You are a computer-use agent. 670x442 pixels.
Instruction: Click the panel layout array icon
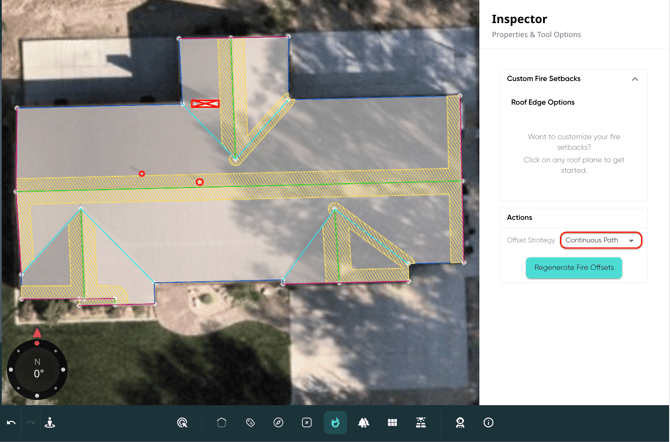421,423
